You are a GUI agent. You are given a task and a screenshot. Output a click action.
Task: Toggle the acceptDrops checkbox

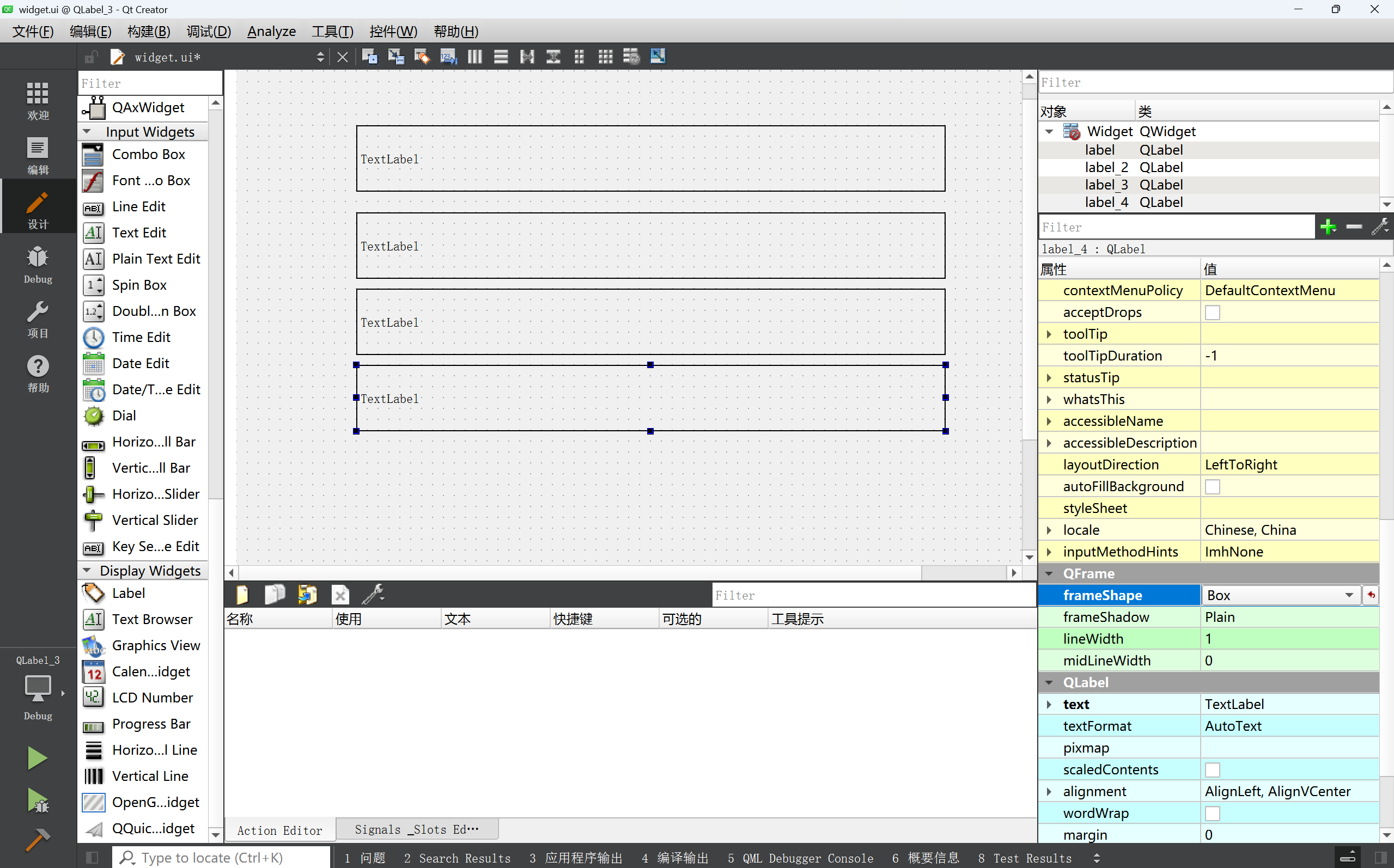[x=1212, y=313]
